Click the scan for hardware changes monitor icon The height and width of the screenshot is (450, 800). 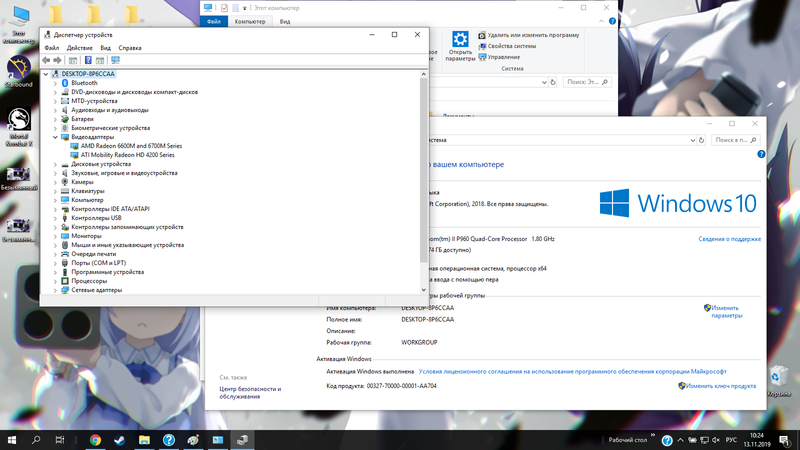click(115, 60)
